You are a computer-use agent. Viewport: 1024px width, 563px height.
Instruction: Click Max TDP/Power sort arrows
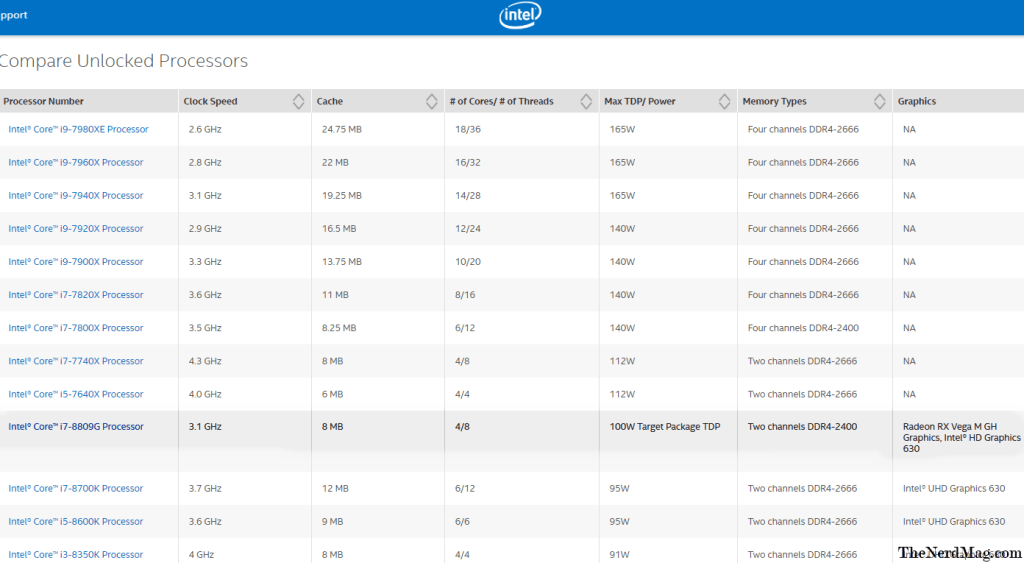pos(724,101)
